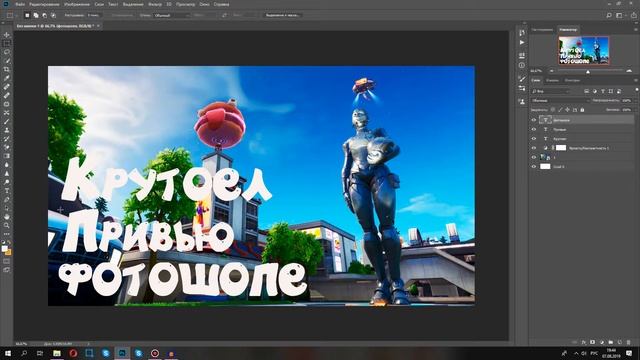Image resolution: width=640 pixels, height=360 pixels.
Task: Click the foreground color swatch
Action: [x=4, y=248]
